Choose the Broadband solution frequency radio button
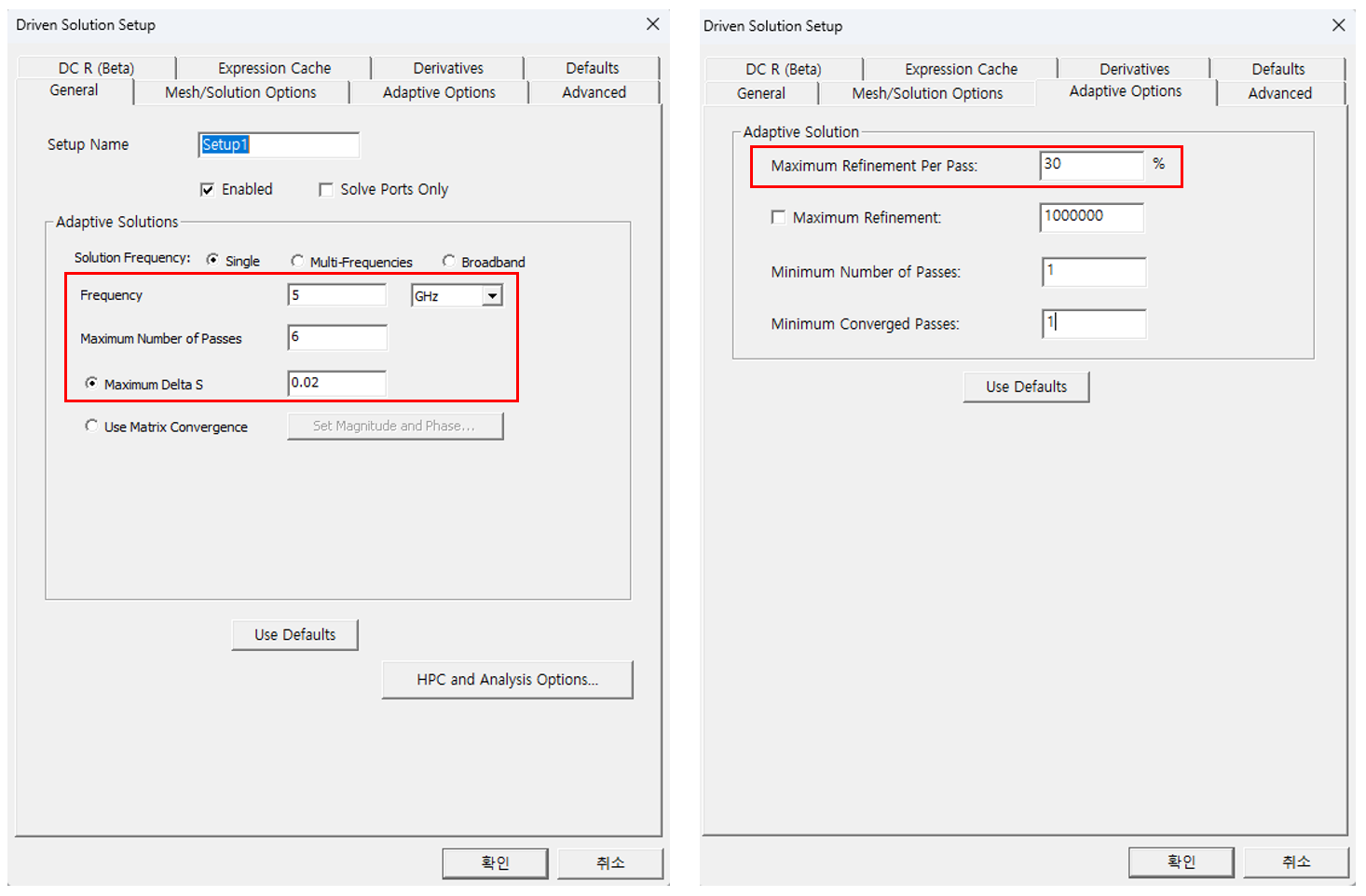 coord(449,262)
